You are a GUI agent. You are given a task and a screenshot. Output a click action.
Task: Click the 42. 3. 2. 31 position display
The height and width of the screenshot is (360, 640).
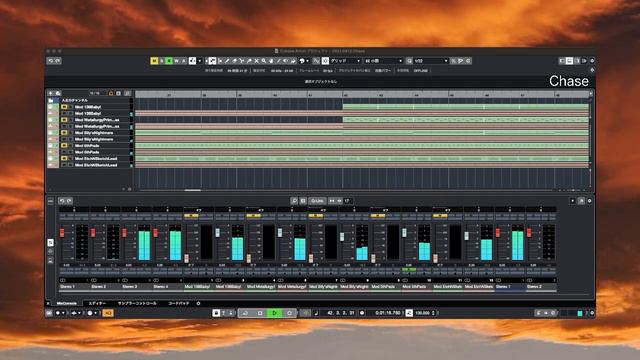point(340,313)
